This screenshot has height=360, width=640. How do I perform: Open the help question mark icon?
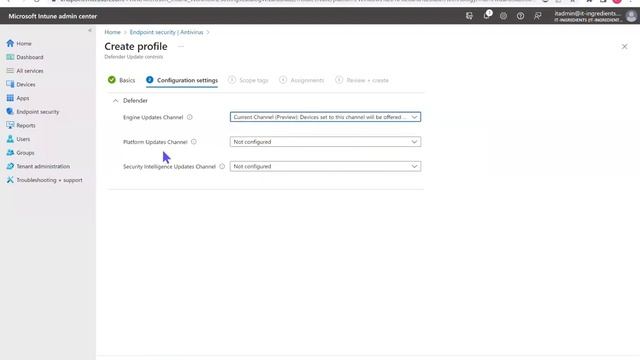pos(520,16)
